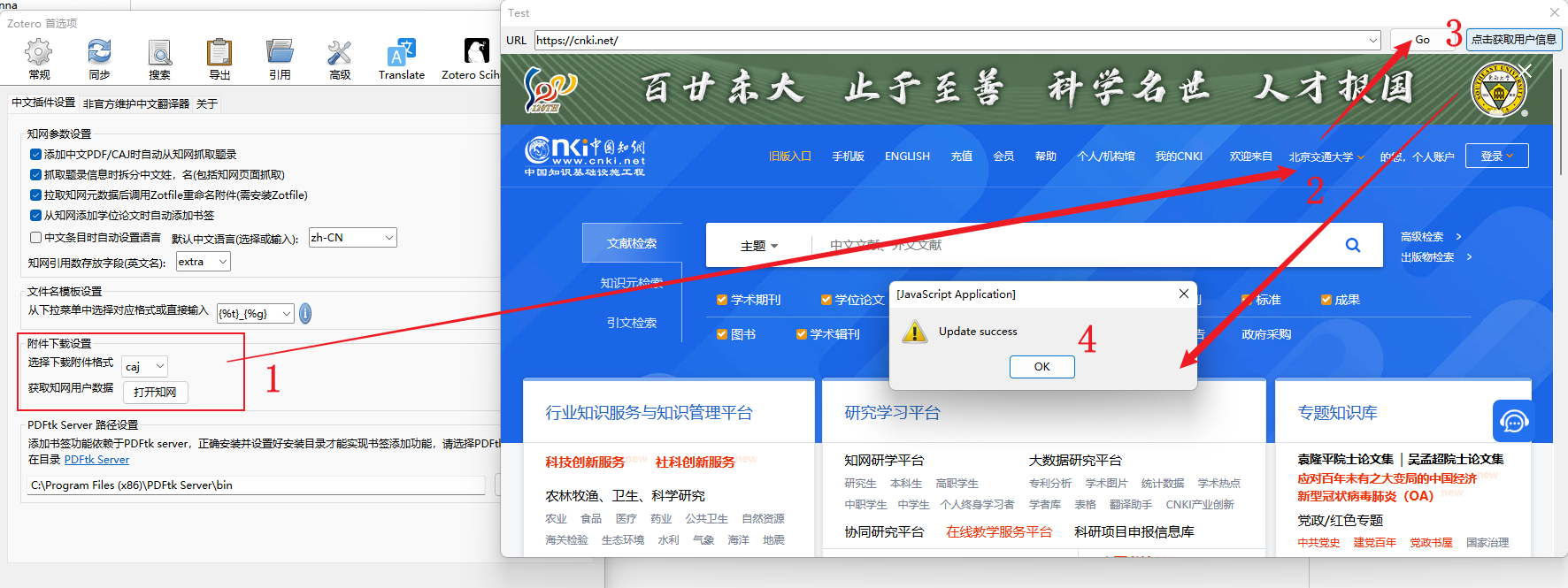This screenshot has height=588, width=1568.
Task: Toggle the 学术期刊 checkbox
Action: (722, 300)
